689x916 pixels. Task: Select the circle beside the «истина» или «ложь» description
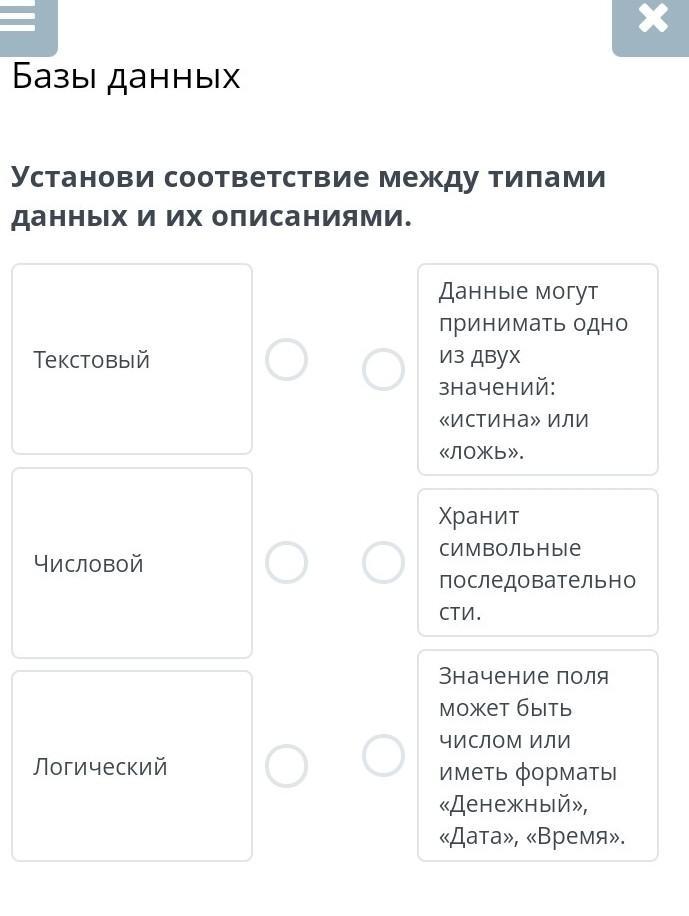tap(383, 369)
